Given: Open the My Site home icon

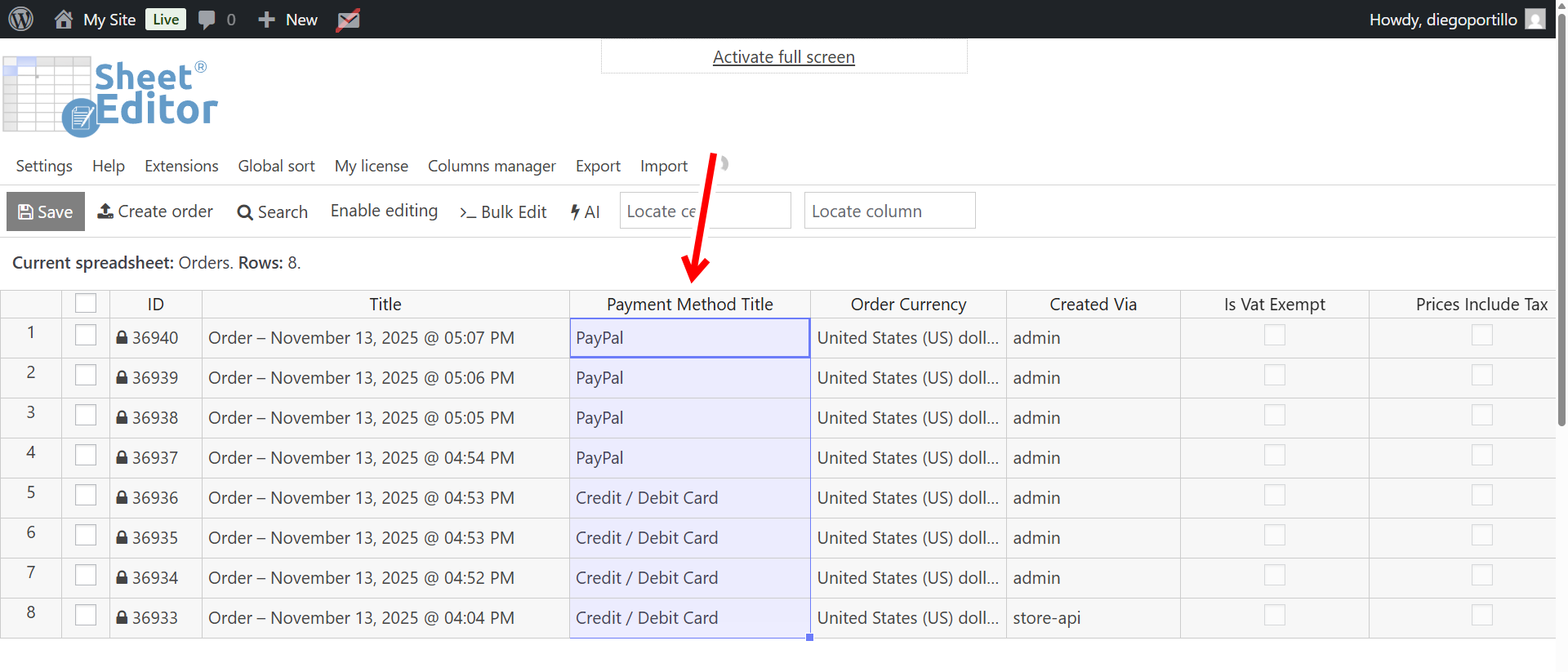Looking at the screenshot, I should point(63,20).
